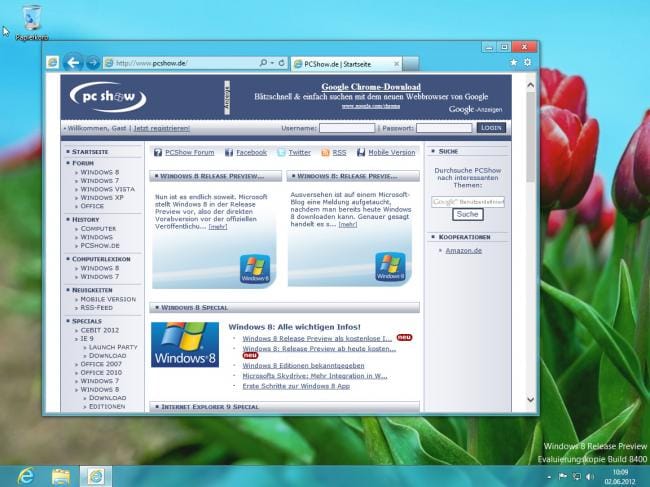Open RSS-Feed under Neuigkeiten nav
Viewport: 650px width, 487px height.
pos(96,308)
